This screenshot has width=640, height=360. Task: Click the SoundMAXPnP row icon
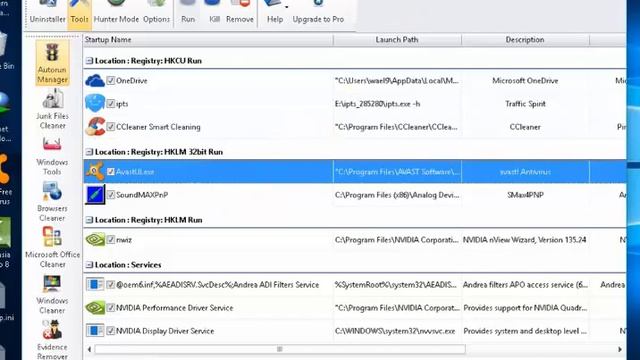95,195
